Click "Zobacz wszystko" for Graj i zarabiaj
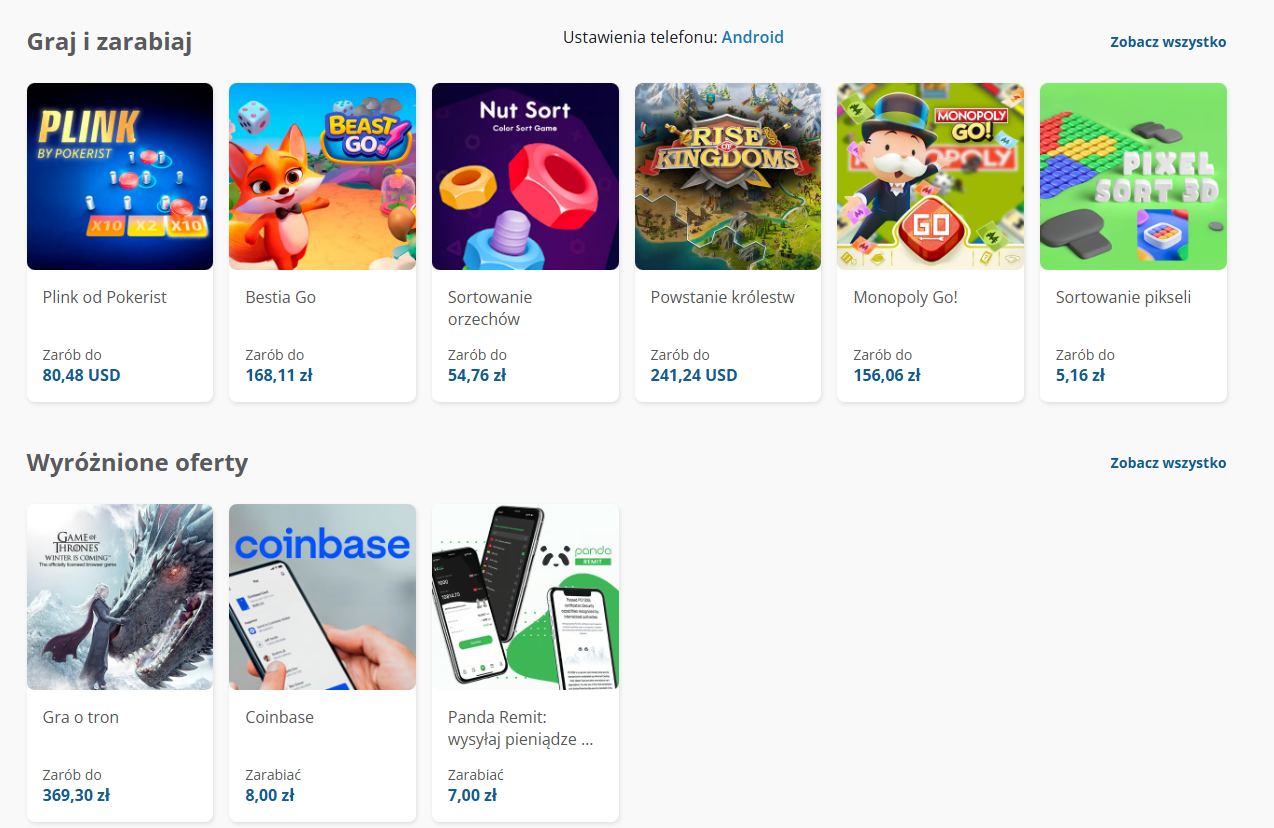This screenshot has width=1274, height=828. (1167, 42)
